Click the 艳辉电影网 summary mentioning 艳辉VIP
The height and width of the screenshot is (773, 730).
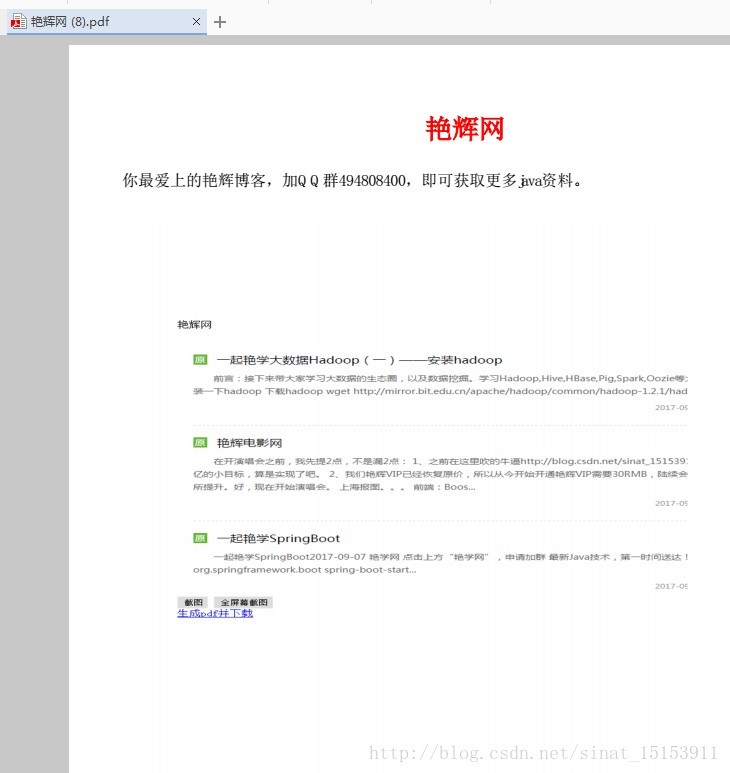(440, 474)
